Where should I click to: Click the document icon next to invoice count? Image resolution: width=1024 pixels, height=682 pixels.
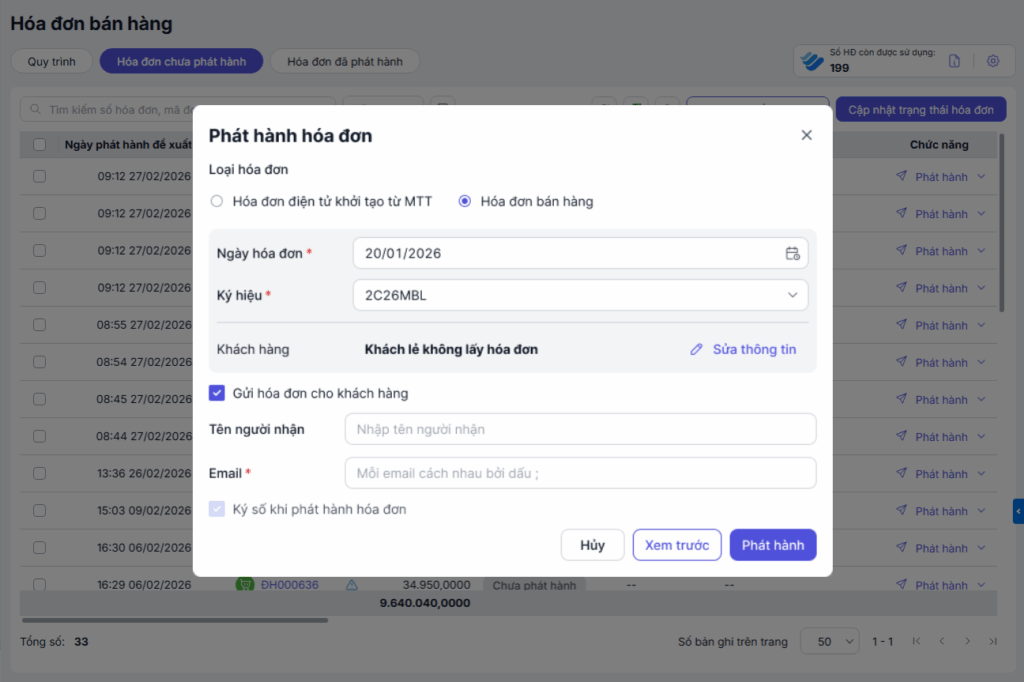click(x=954, y=61)
